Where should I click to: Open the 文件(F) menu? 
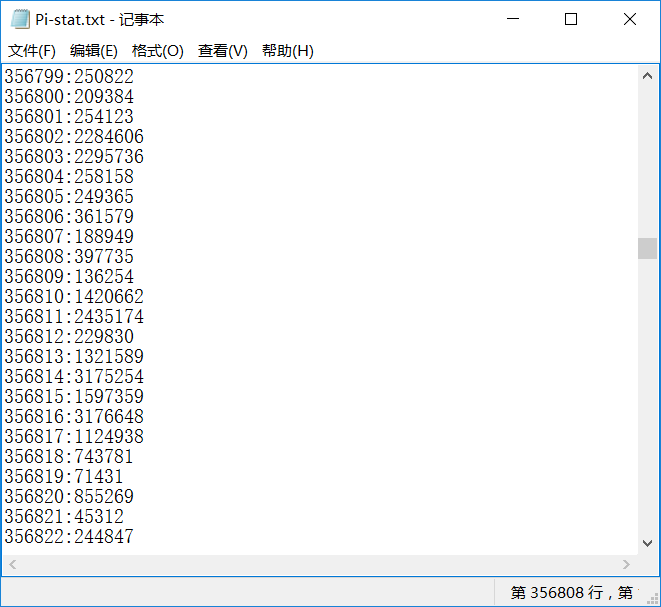[32, 51]
